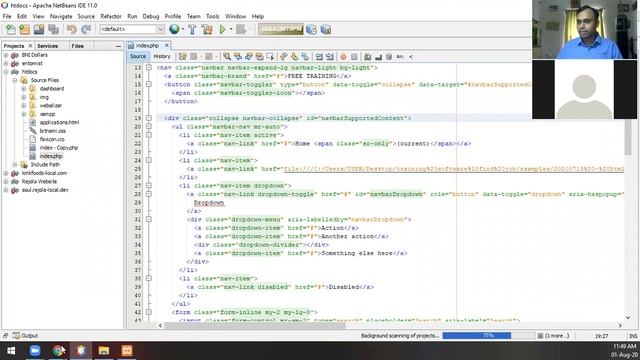Click the New Project toolbar icon
This screenshot has height=360, width=640.
(x=24, y=29)
